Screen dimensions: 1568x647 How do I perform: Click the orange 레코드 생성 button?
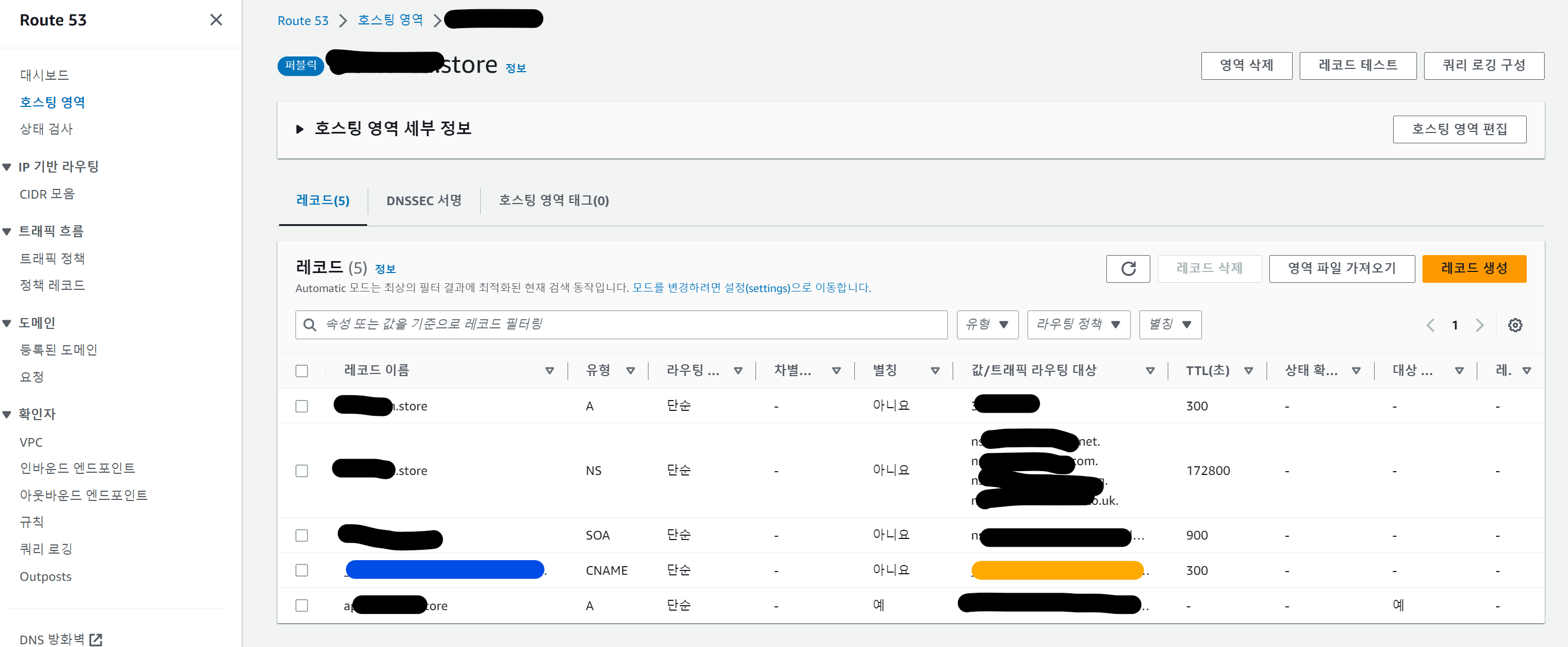click(1473, 269)
